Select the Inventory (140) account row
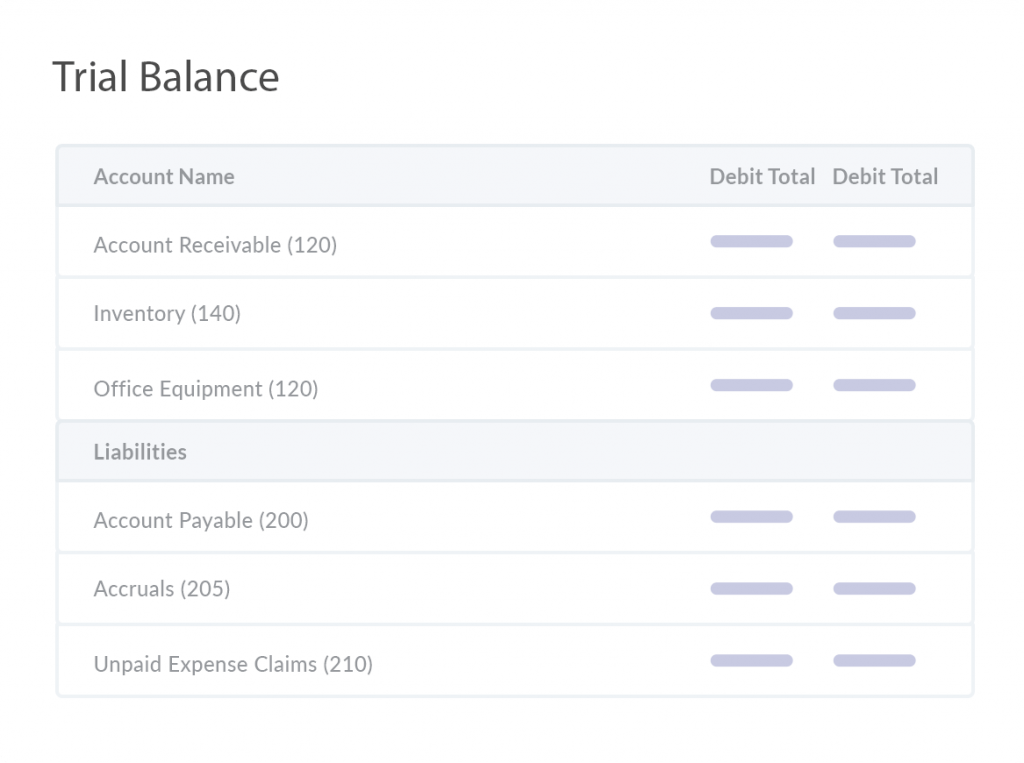 [515, 314]
